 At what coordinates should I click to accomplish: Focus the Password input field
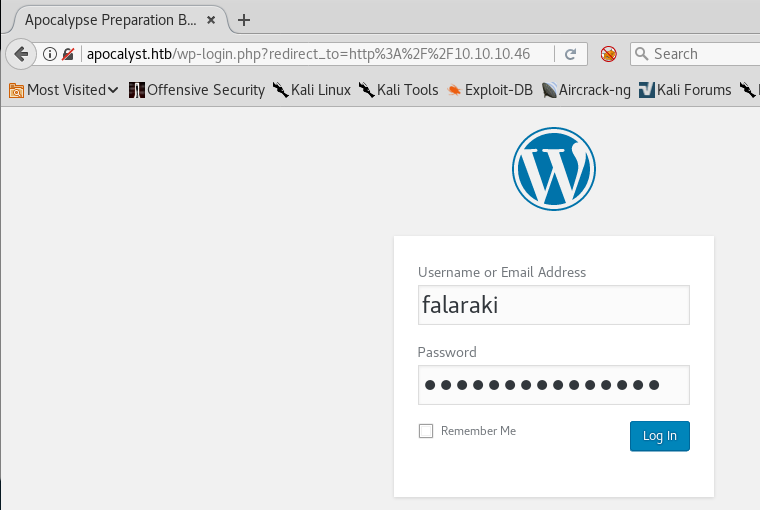click(553, 384)
